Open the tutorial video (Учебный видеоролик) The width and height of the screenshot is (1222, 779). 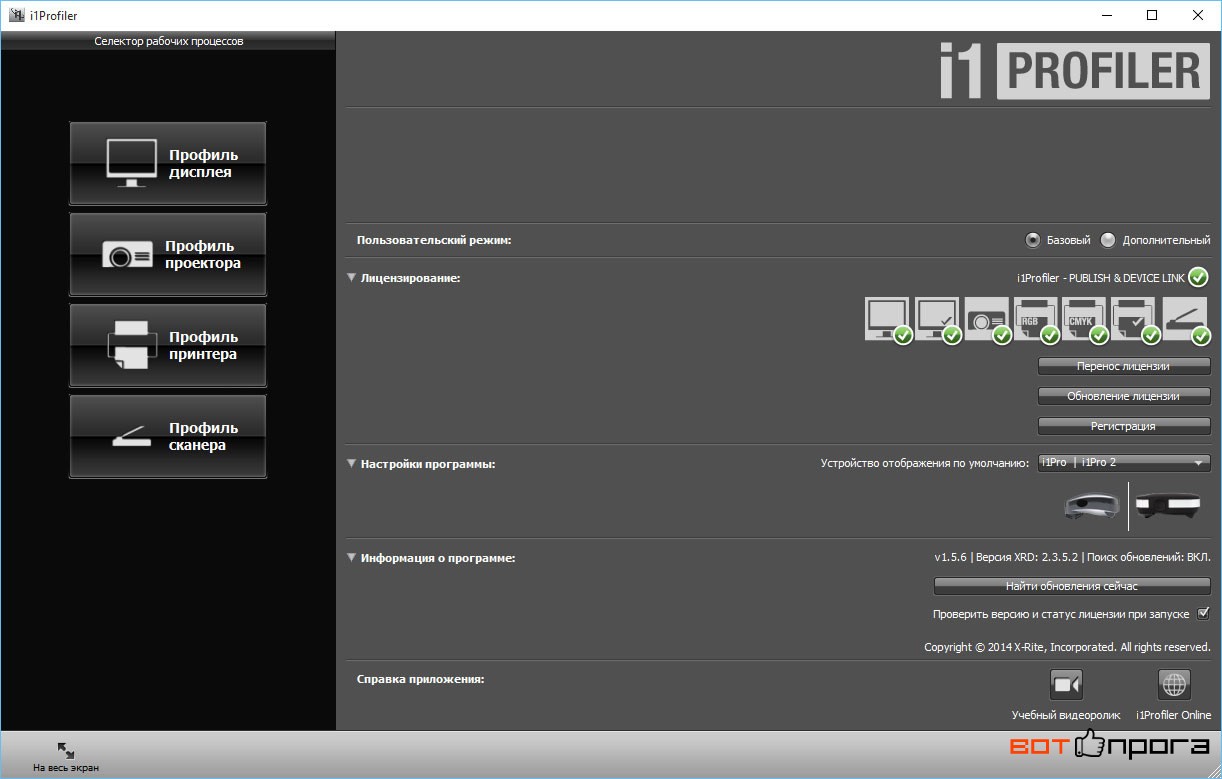coord(1066,685)
